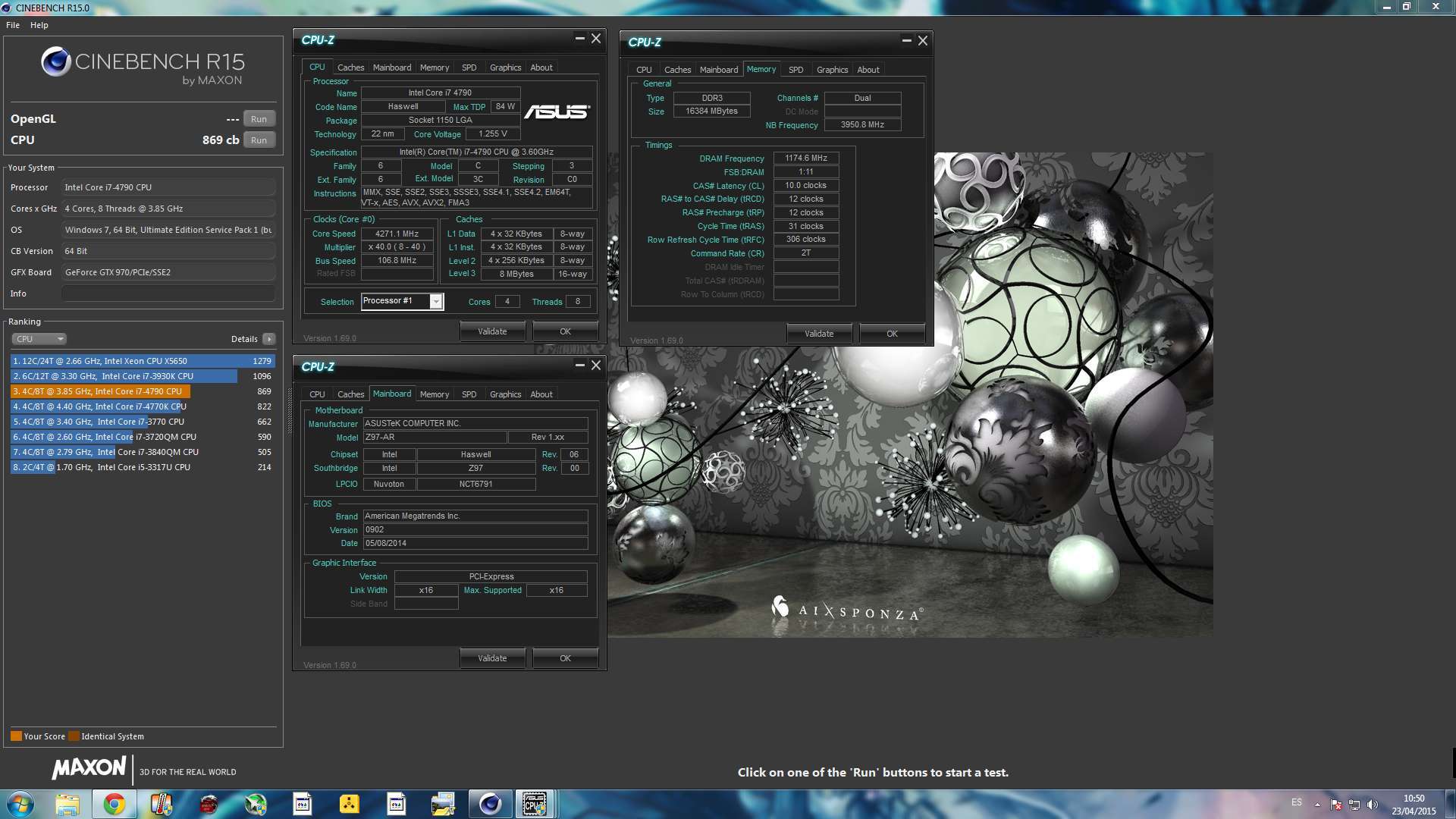The height and width of the screenshot is (819, 1456).
Task: Open the File menu in Cinebench
Action: pos(13,25)
